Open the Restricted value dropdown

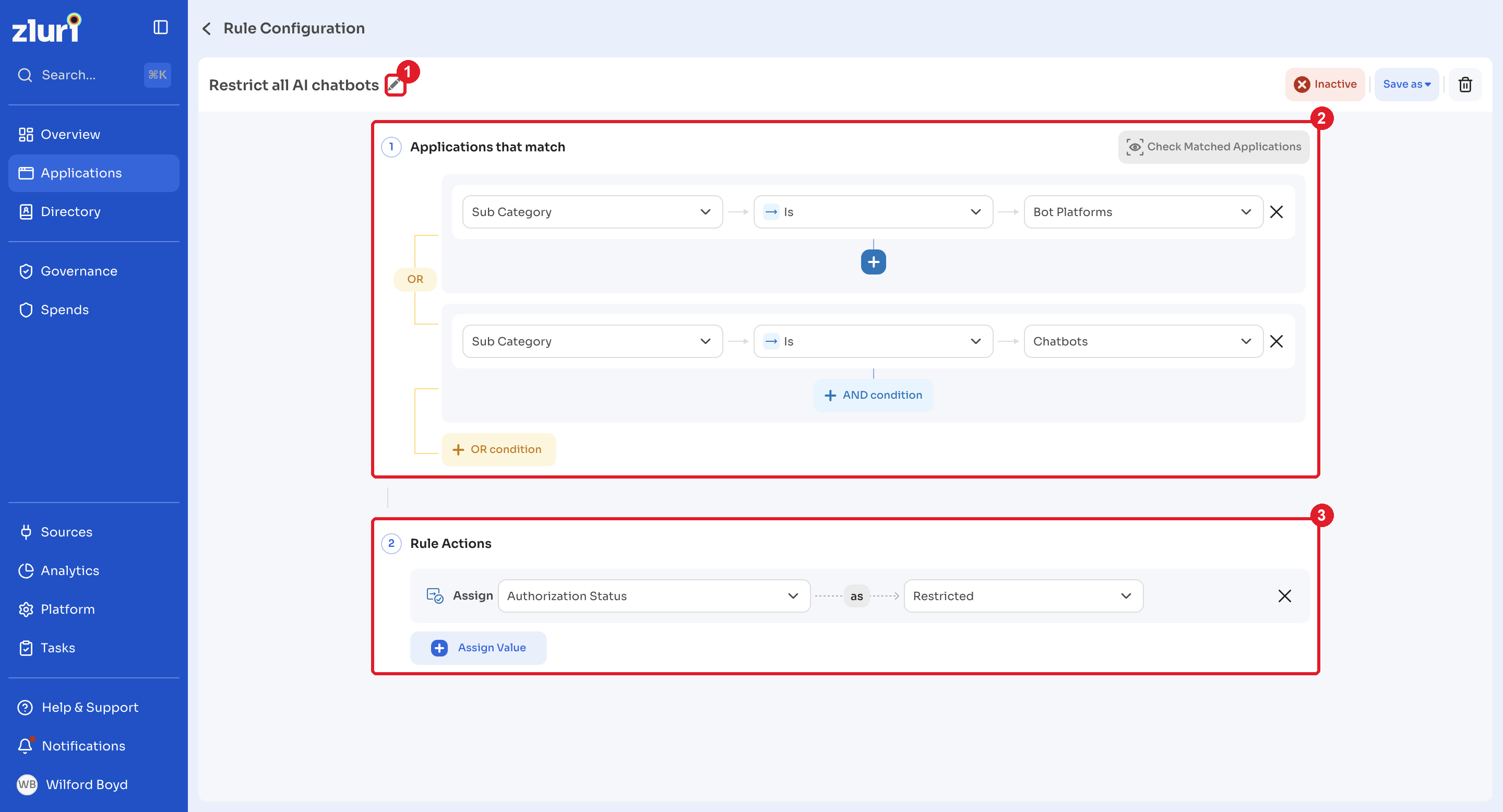click(1023, 595)
